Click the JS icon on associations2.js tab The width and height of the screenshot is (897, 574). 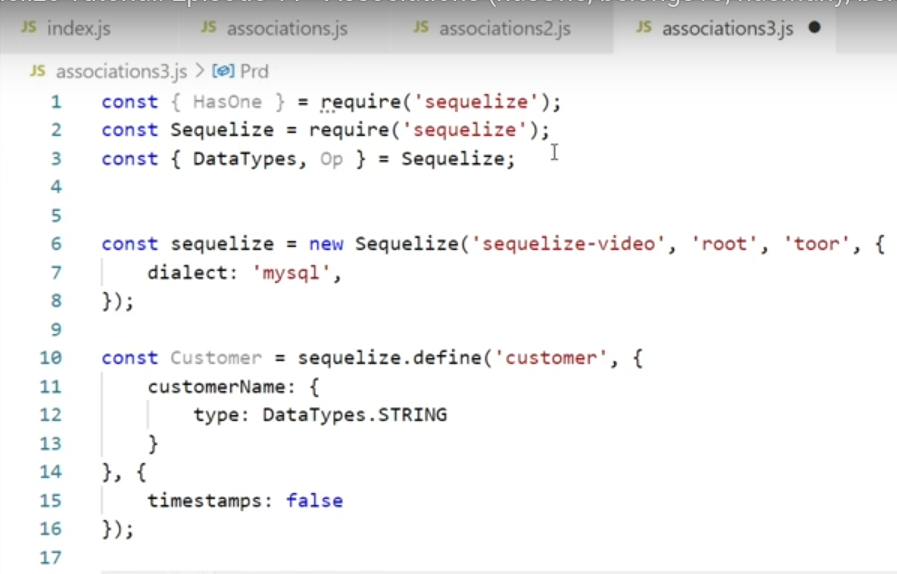pyautogui.click(x=421, y=27)
